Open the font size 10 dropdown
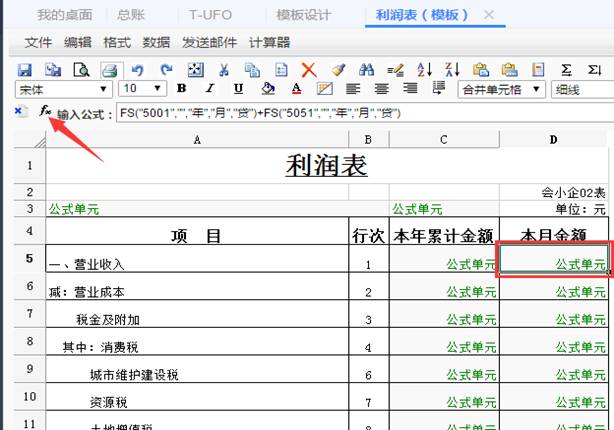614x430 pixels. 159,90
